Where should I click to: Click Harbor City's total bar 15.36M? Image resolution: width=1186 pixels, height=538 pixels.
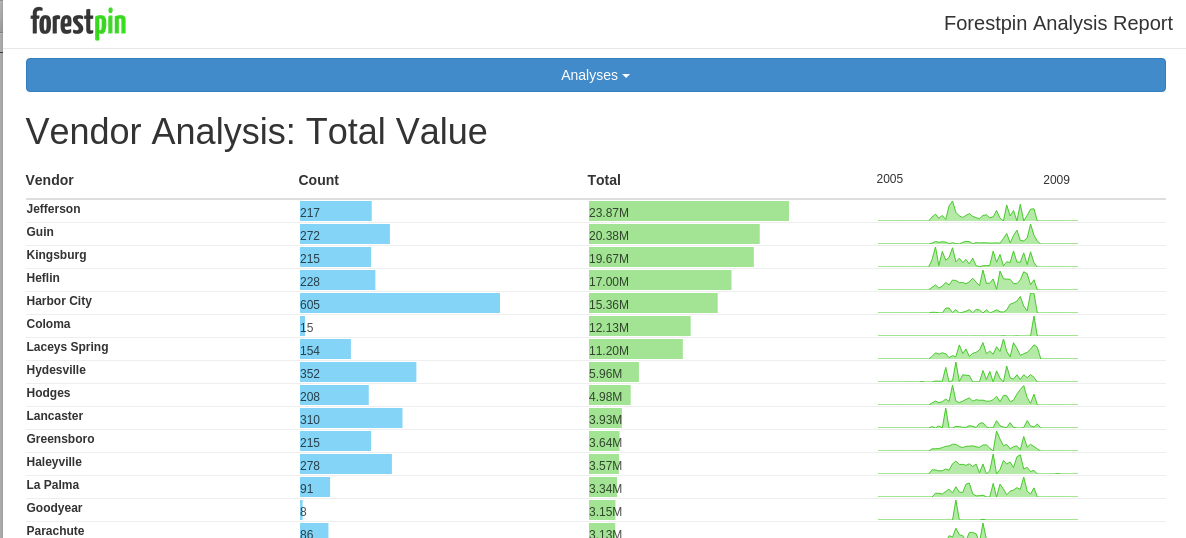654,303
